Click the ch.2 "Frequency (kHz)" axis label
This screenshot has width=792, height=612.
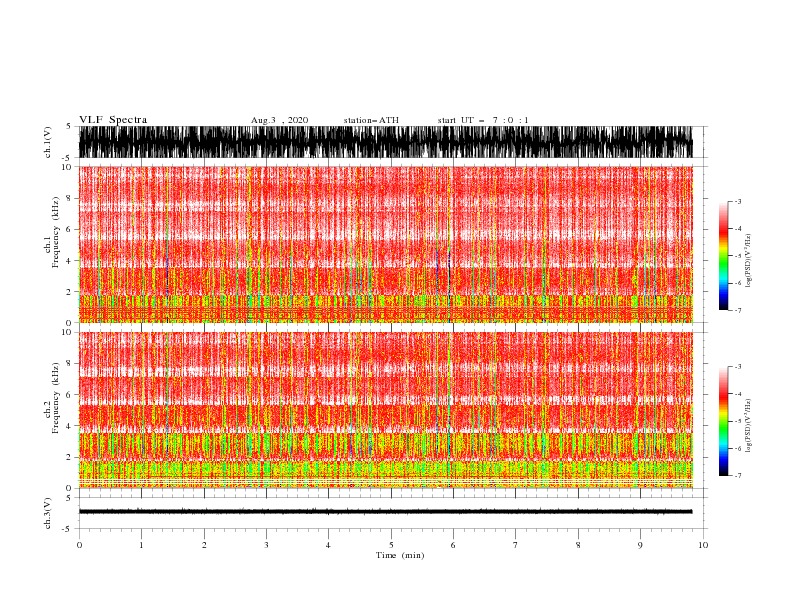pyautogui.click(x=56, y=398)
